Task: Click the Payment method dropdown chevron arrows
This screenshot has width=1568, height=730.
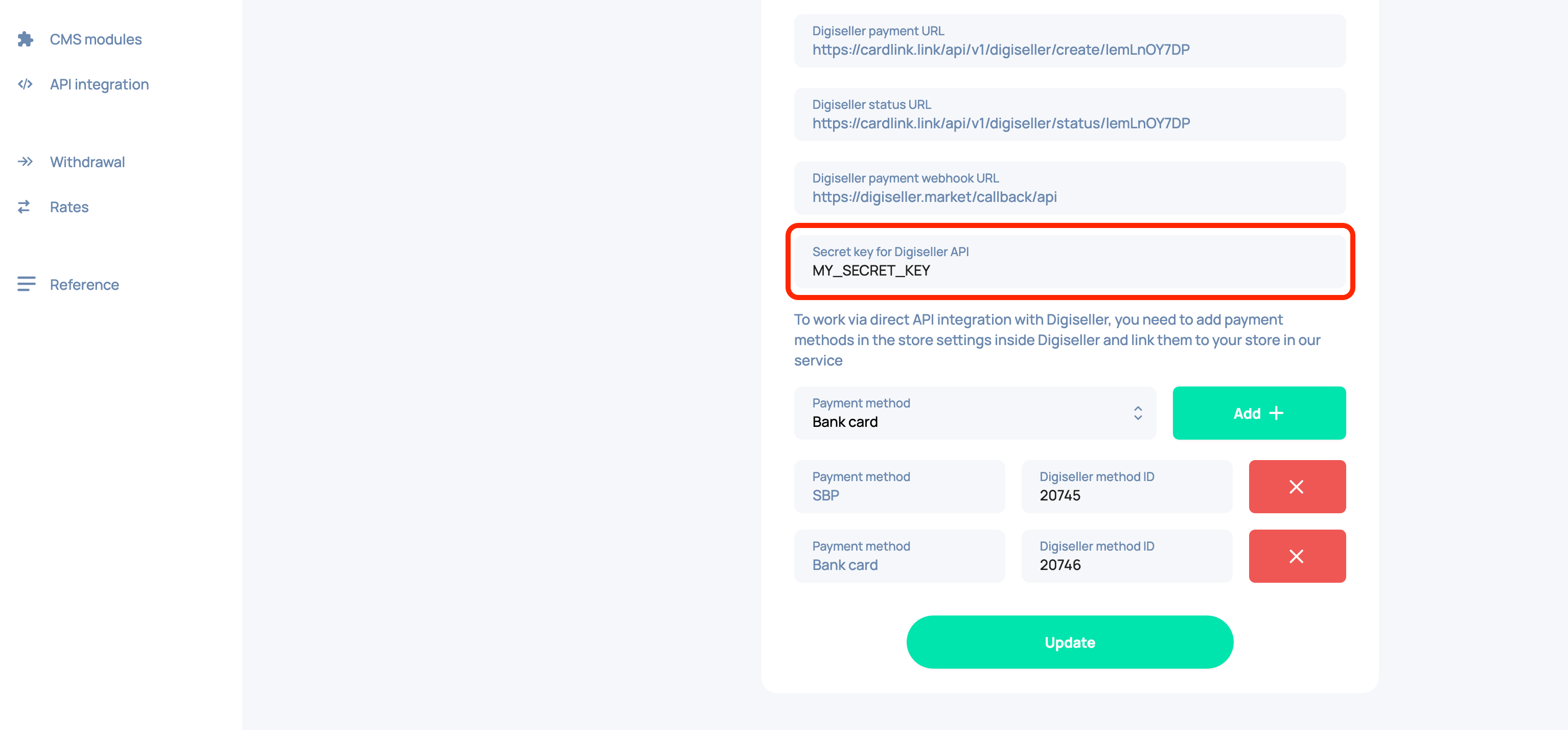Action: point(1138,413)
